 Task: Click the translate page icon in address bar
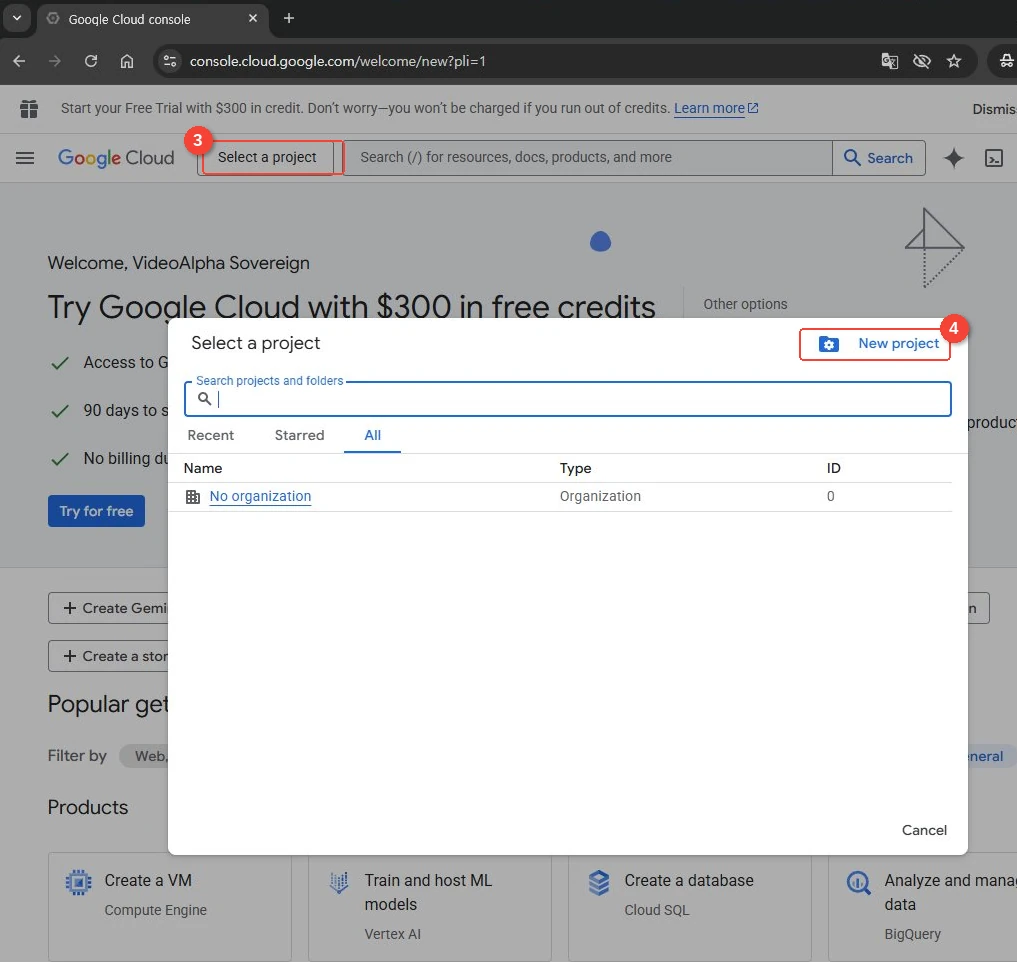click(889, 61)
